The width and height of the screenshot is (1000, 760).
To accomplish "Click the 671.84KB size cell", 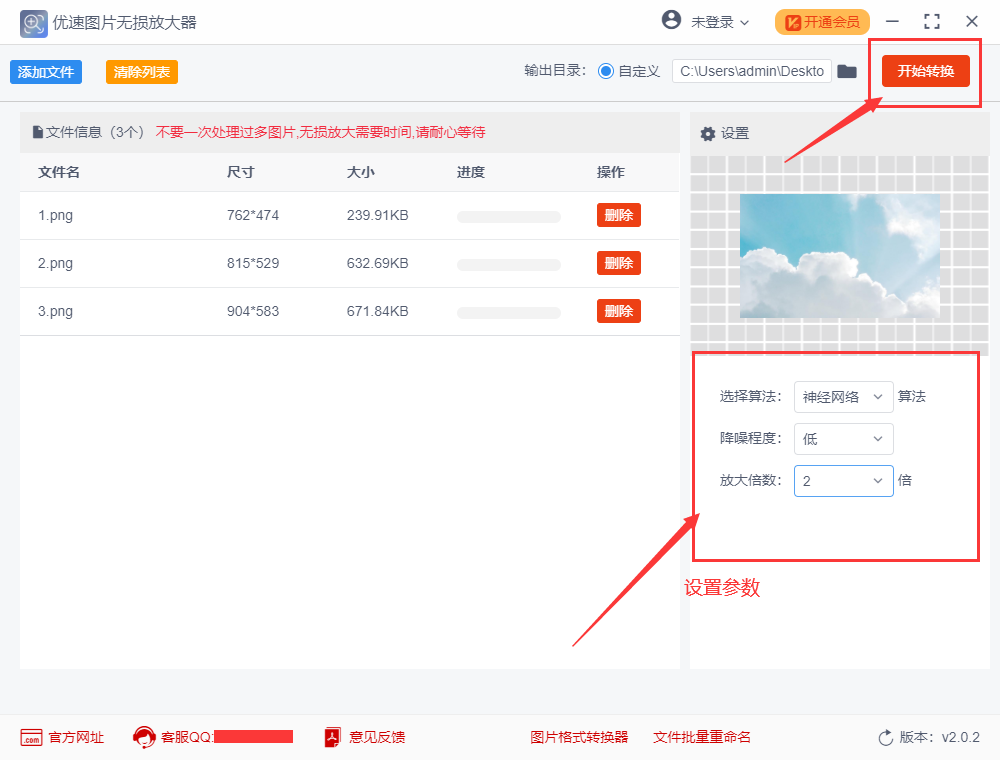I will [x=378, y=312].
